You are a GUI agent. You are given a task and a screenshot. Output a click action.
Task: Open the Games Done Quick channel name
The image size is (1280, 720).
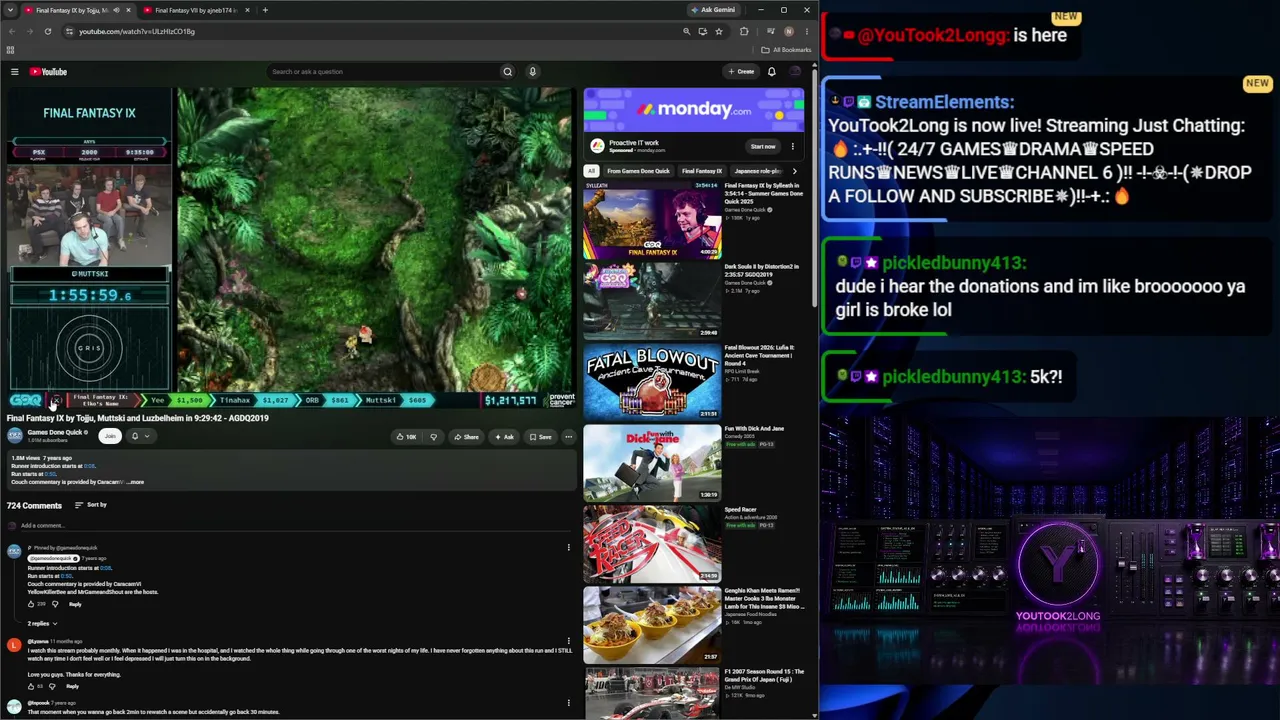coord(55,432)
